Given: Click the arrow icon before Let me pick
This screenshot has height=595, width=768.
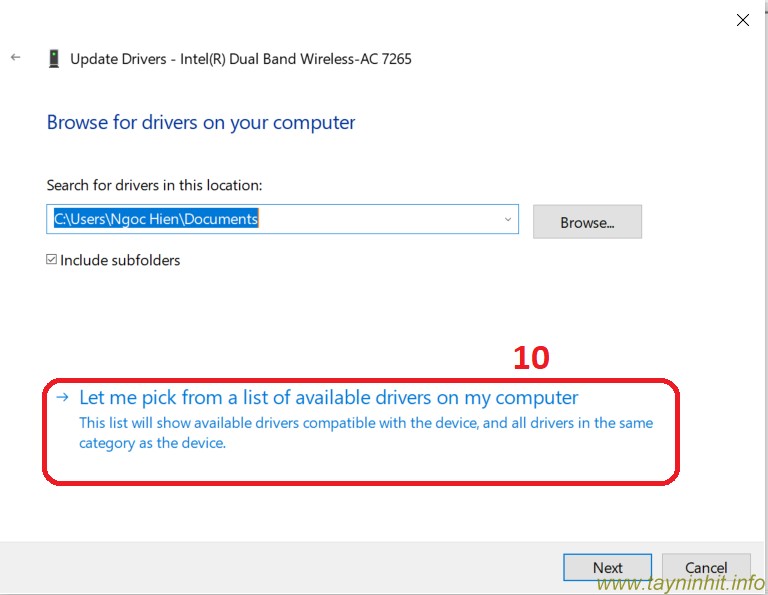Looking at the screenshot, I should tap(63, 397).
